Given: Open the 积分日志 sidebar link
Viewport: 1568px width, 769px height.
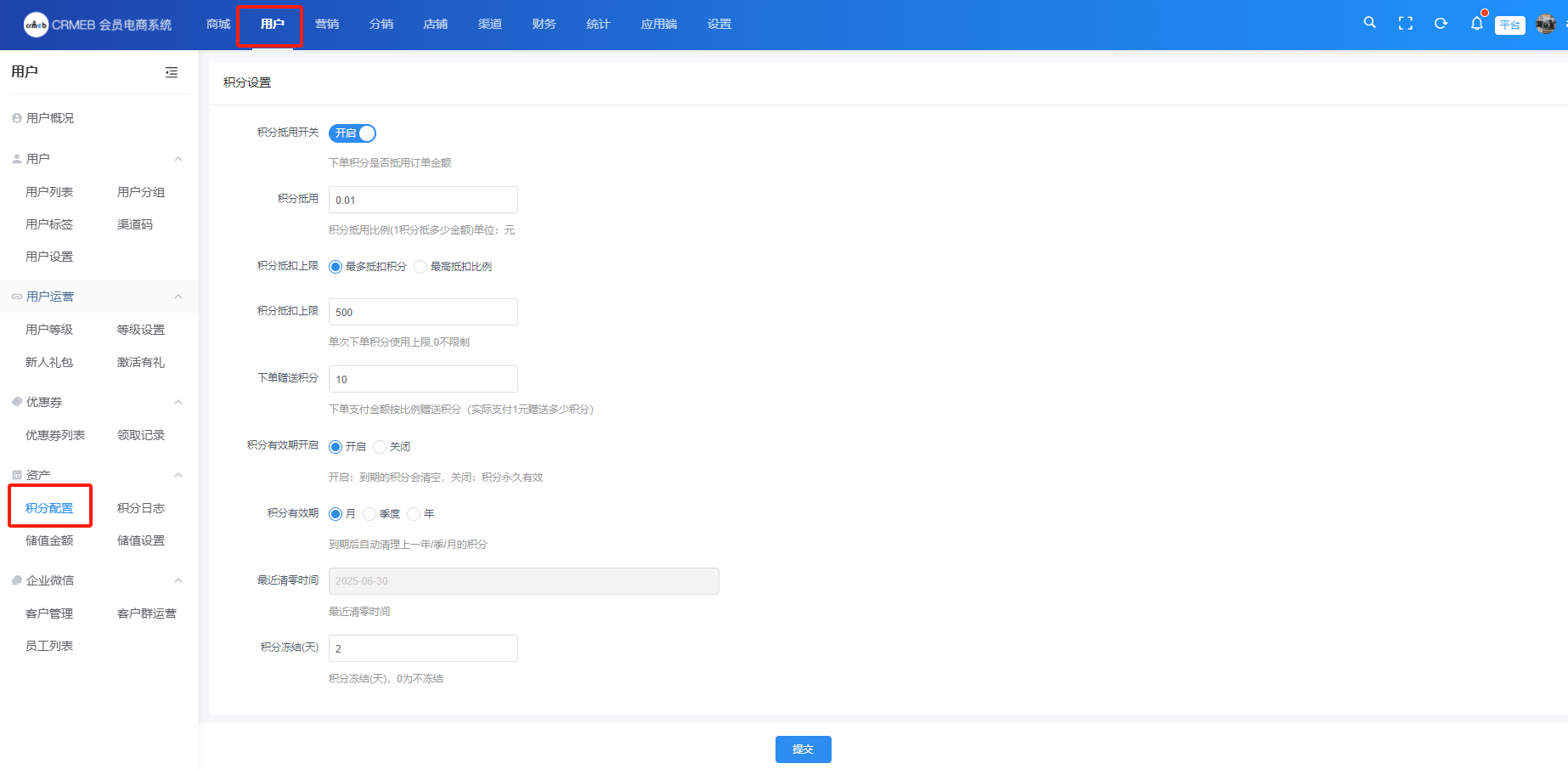Looking at the screenshot, I should tap(141, 508).
